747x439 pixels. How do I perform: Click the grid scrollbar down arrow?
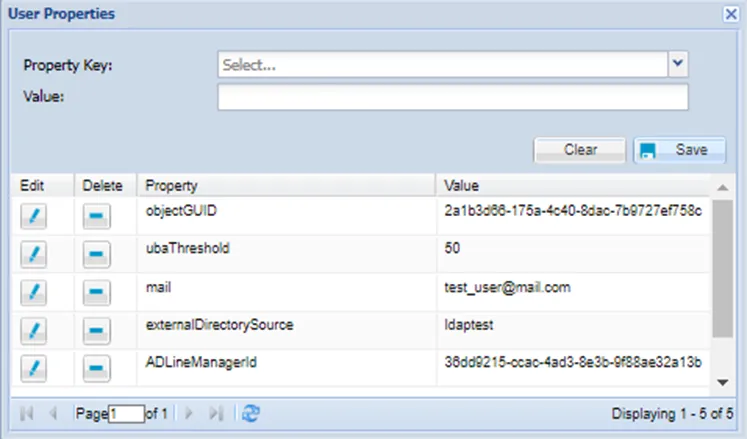723,383
